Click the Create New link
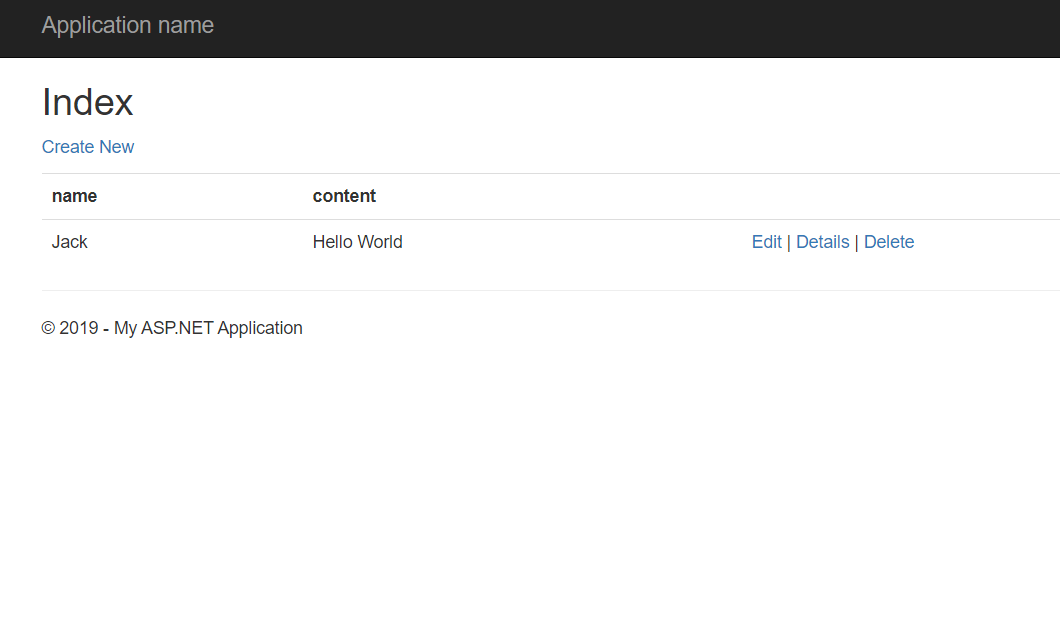The width and height of the screenshot is (1060, 622). click(x=88, y=147)
